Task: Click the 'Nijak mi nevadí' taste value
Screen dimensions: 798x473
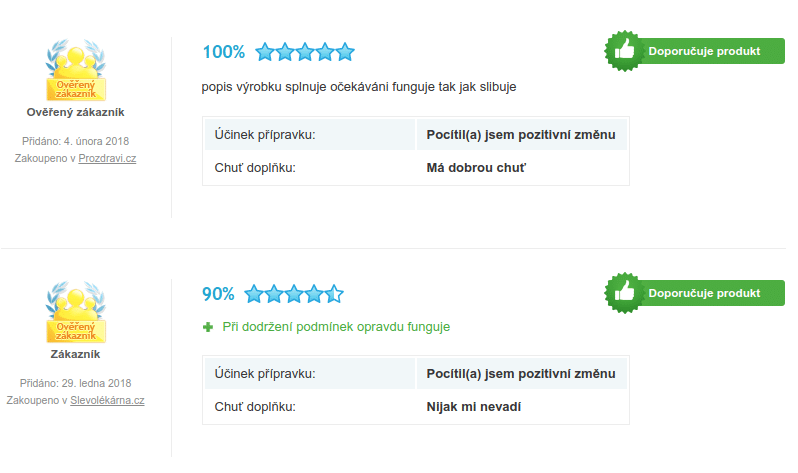Action: click(473, 407)
